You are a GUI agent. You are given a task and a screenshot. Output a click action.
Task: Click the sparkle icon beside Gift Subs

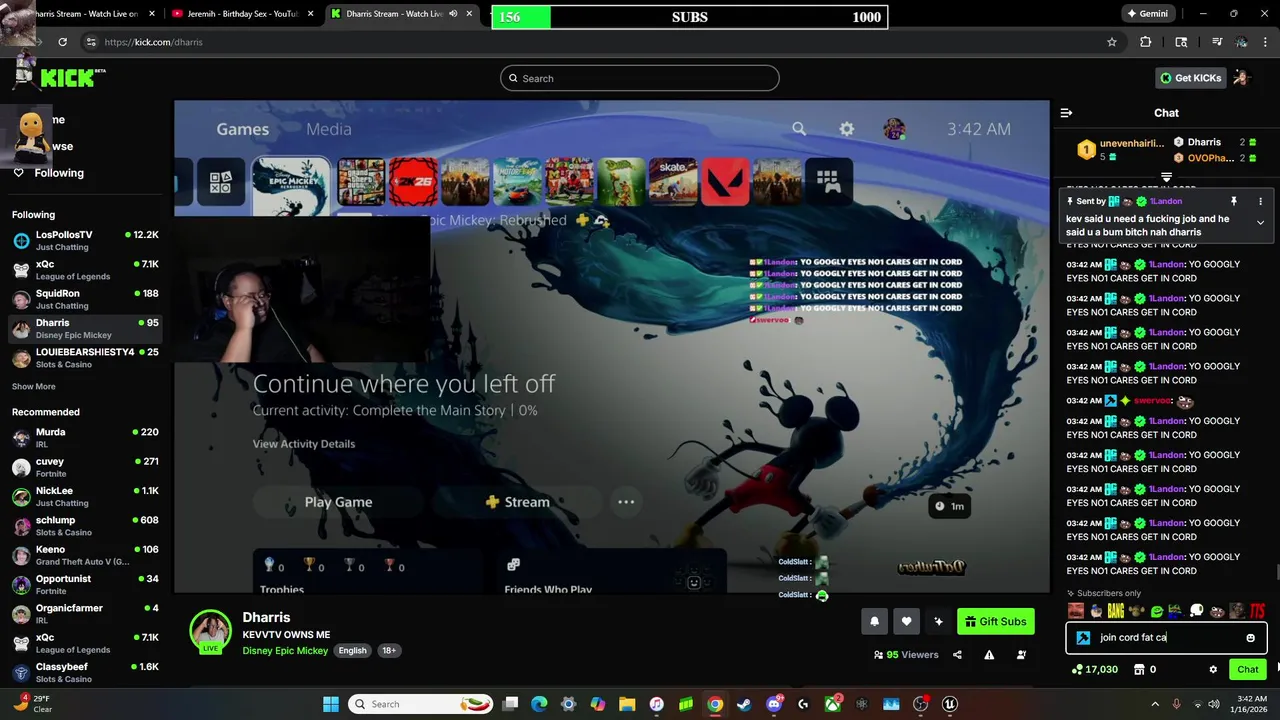tap(938, 621)
